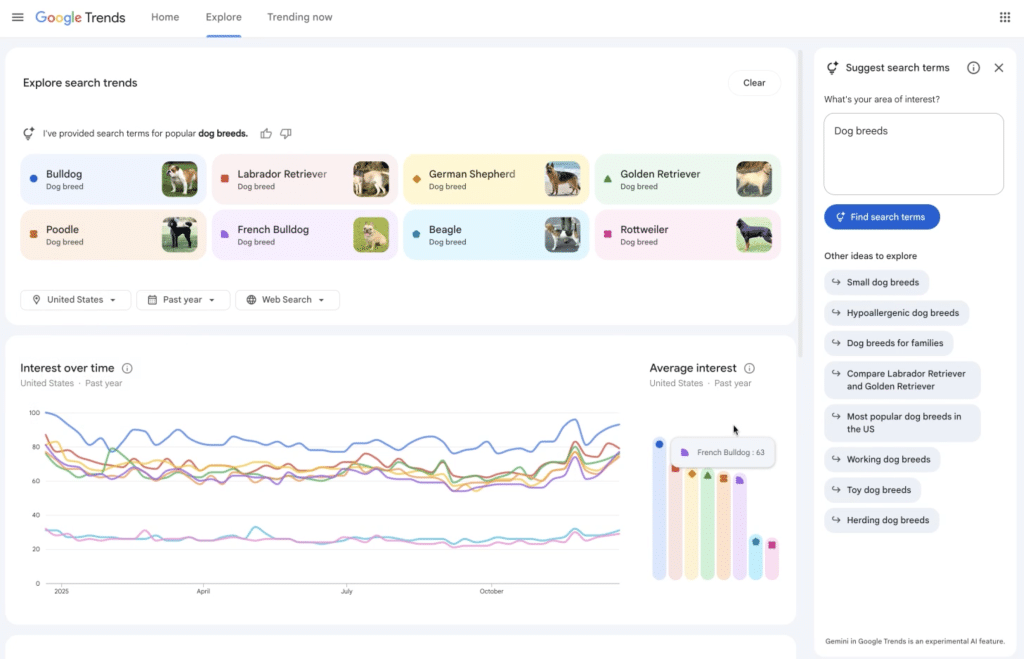Click the German Shepherd dog thumbnail
Viewport: 1024px width, 659px height.
click(x=562, y=179)
